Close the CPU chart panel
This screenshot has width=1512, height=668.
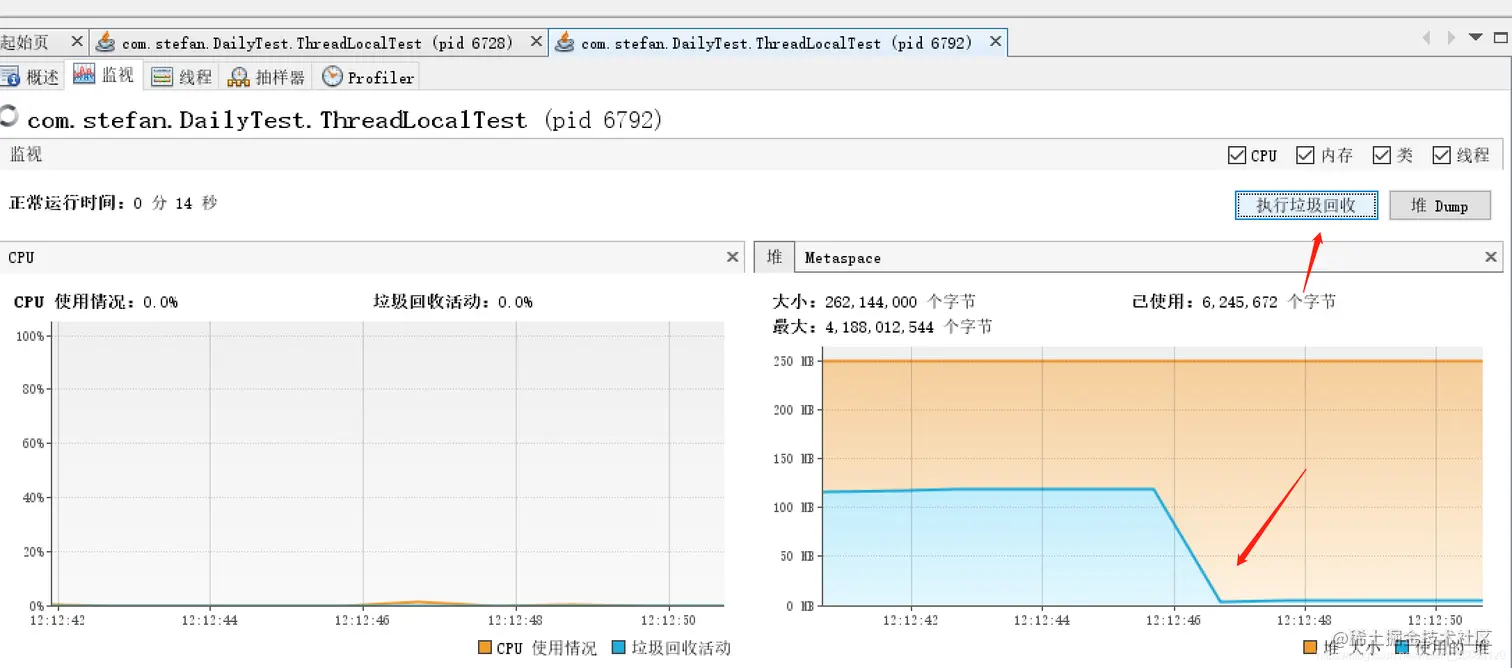[732, 257]
